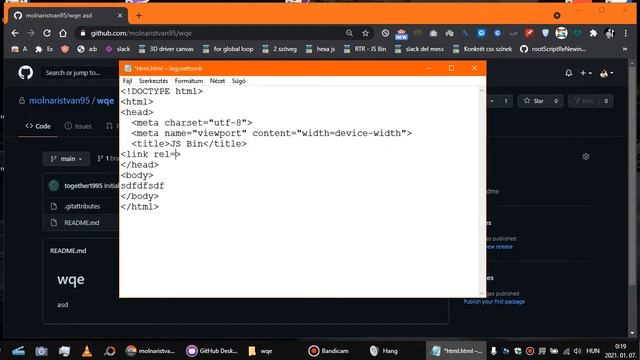Switch to Bandicam on the taskbar
The height and width of the screenshot is (360, 640).
point(329,351)
